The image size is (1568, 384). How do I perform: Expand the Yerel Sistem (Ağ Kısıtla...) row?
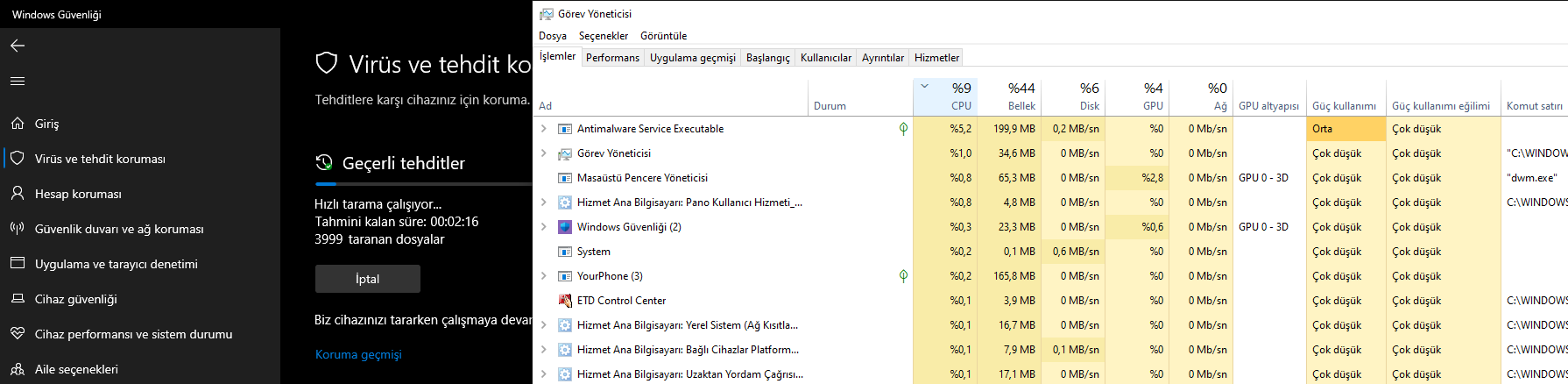click(544, 325)
